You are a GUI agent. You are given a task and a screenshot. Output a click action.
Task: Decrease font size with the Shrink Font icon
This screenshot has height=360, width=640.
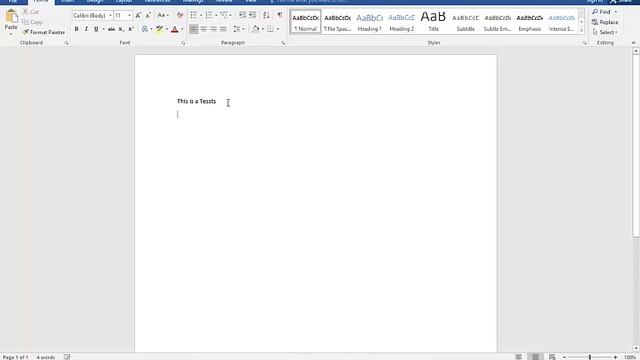[148, 16]
